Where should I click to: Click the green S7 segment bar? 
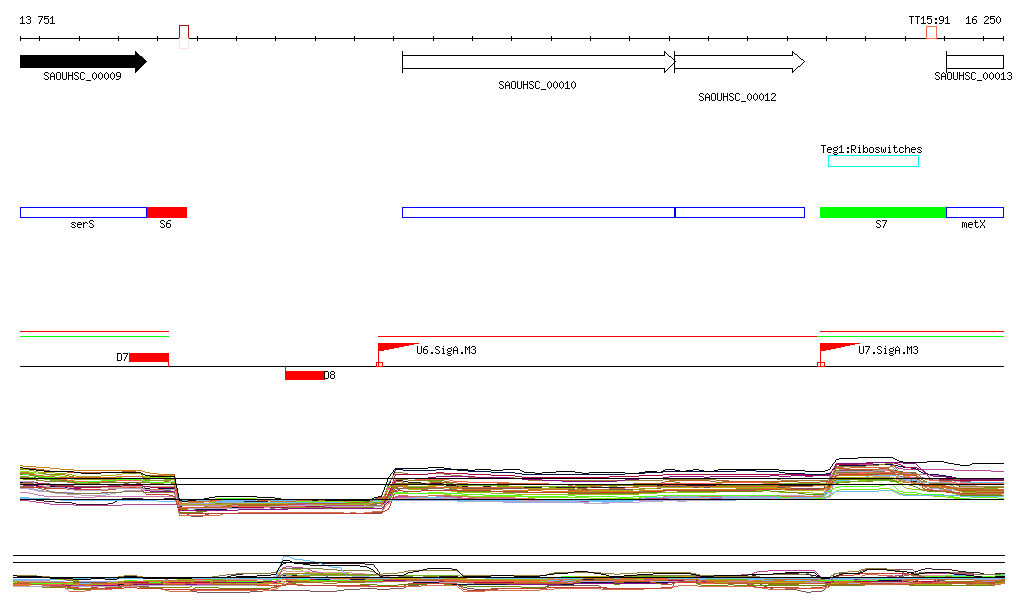coord(883,212)
